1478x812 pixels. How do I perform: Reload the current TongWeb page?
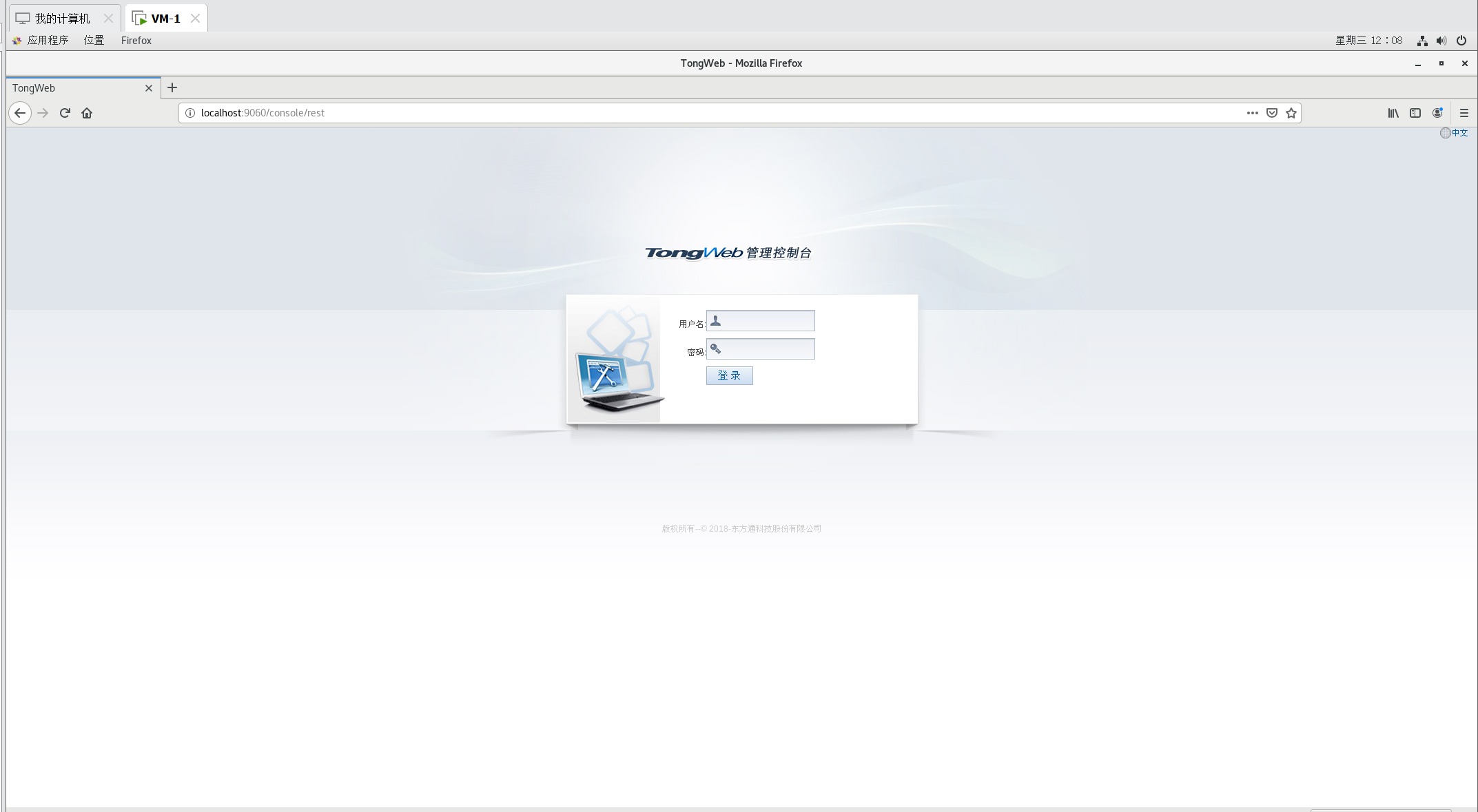click(x=65, y=113)
